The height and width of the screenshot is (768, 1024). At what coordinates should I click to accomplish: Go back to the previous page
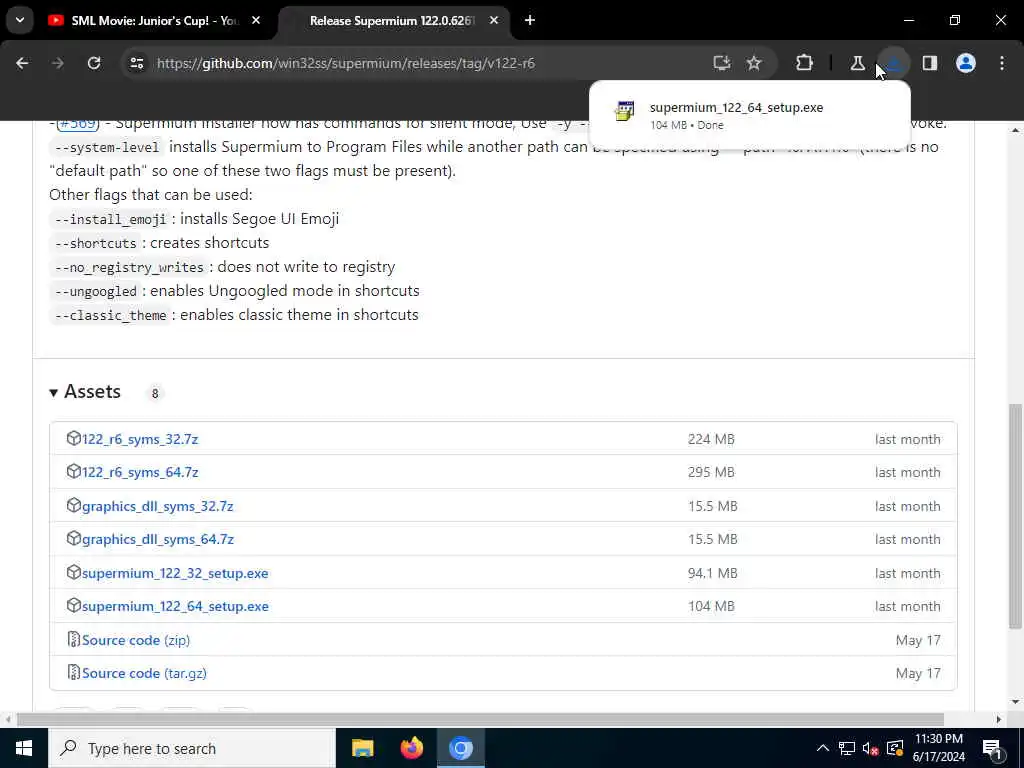click(22, 63)
